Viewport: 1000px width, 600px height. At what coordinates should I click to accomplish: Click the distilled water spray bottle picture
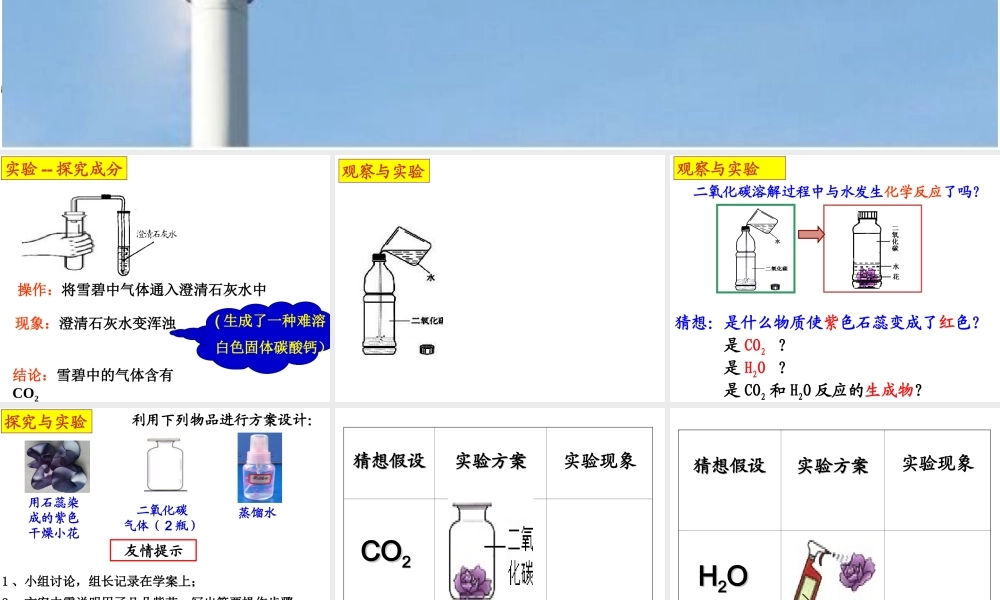pos(260,468)
